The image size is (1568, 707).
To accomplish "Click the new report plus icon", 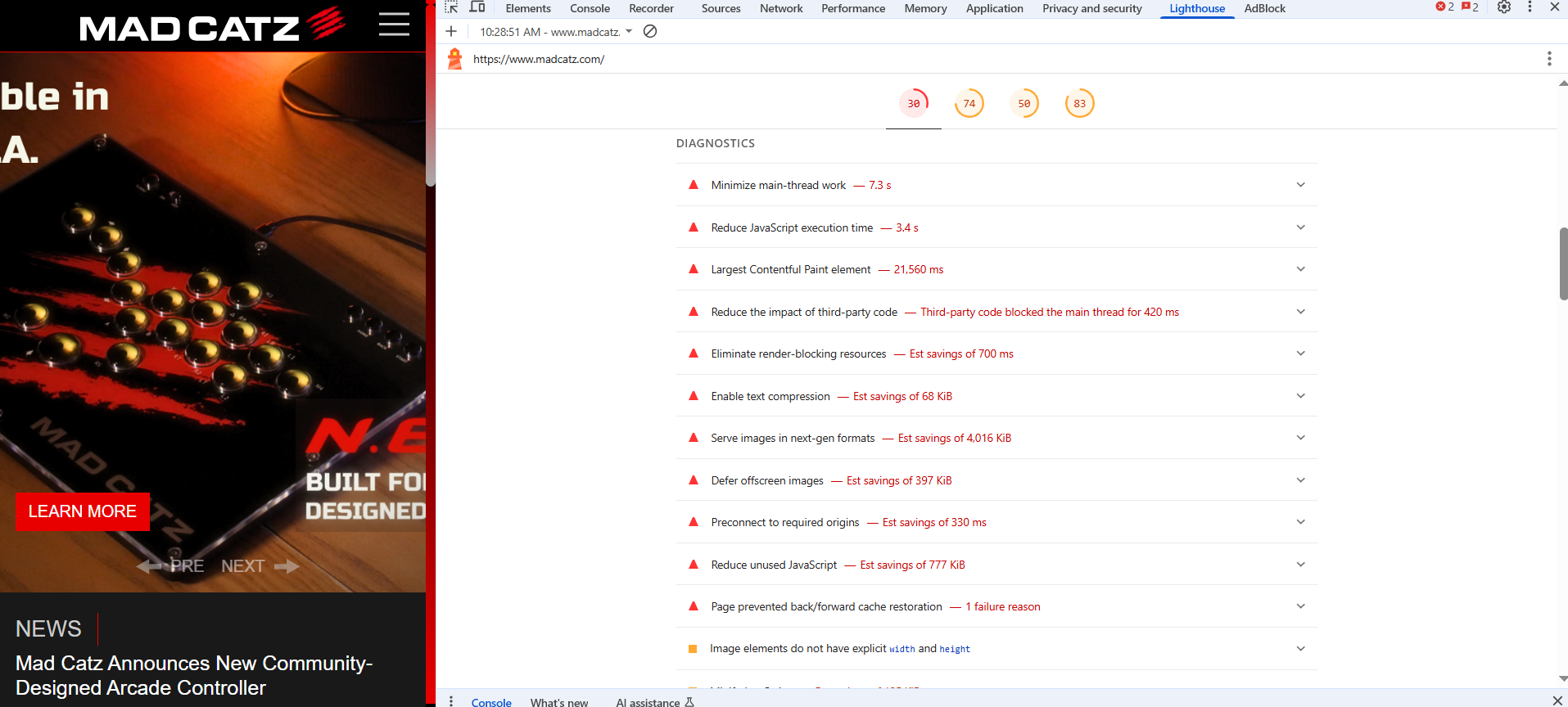I will [451, 31].
